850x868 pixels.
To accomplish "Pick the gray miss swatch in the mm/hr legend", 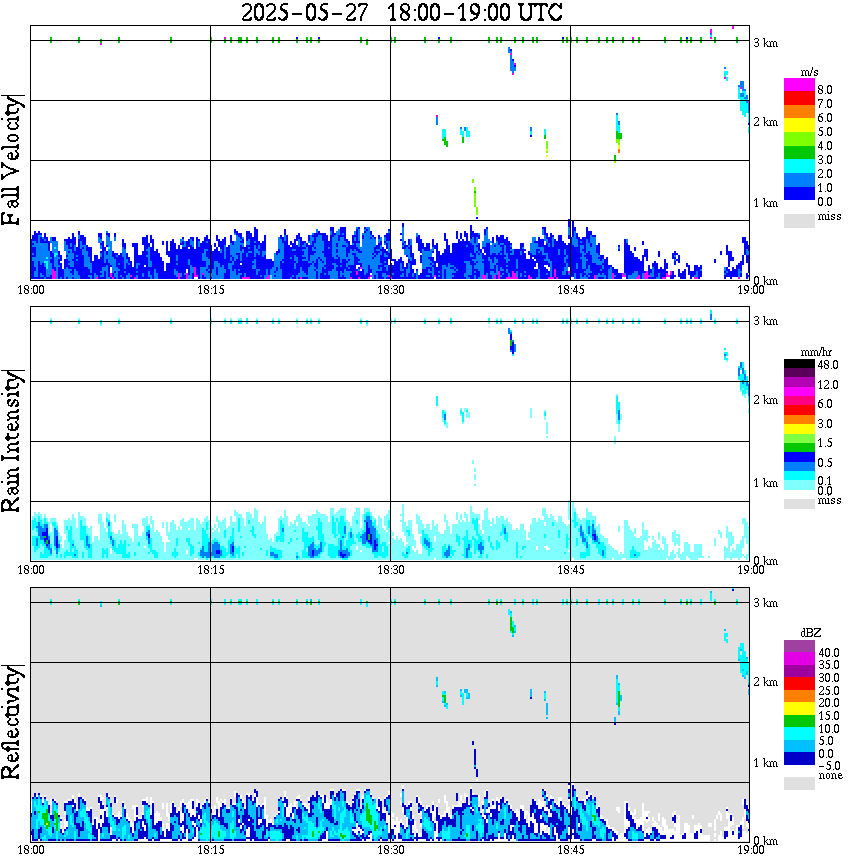I will click(799, 504).
